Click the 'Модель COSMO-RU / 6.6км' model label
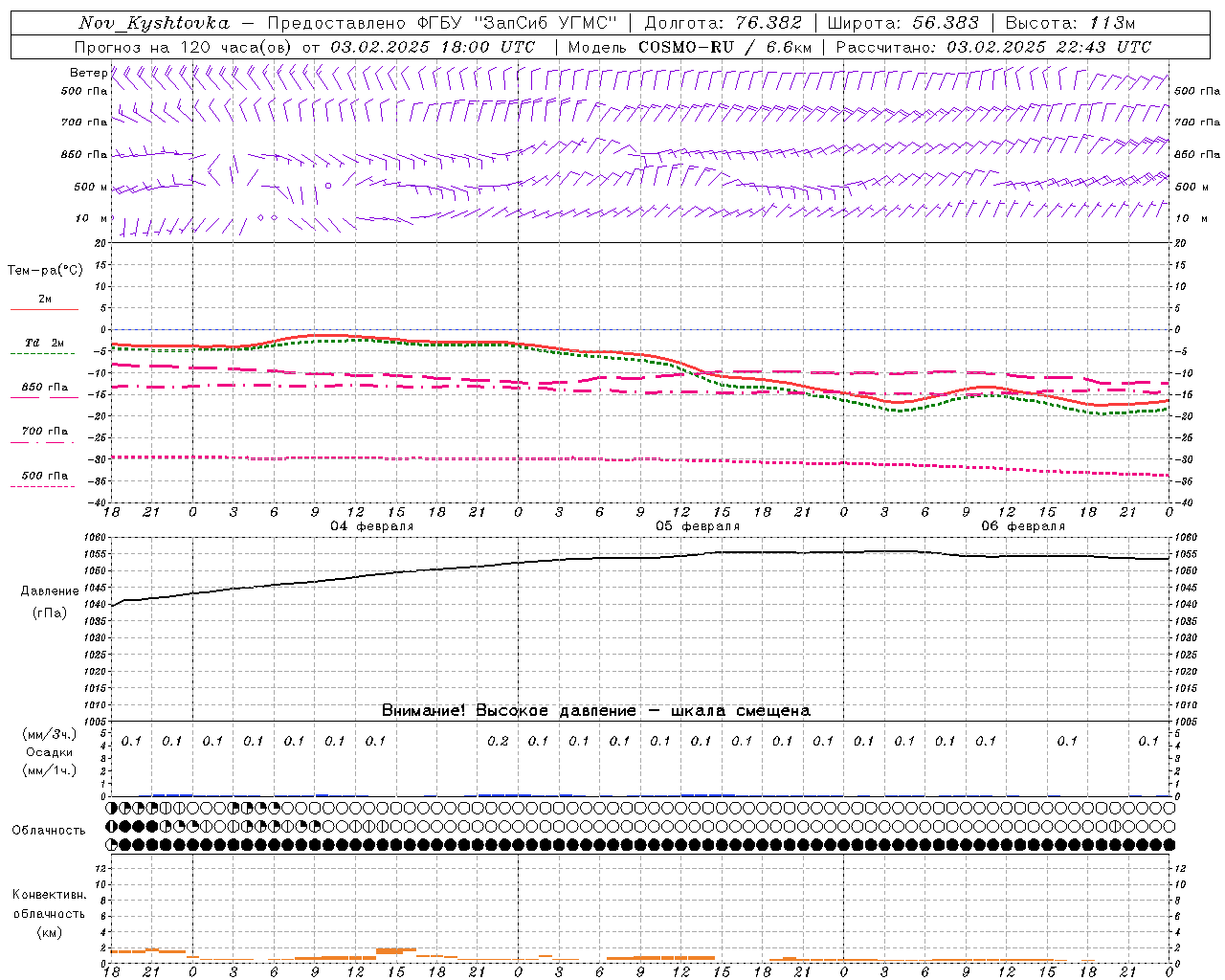This screenshot has height=980, width=1225. click(690, 47)
